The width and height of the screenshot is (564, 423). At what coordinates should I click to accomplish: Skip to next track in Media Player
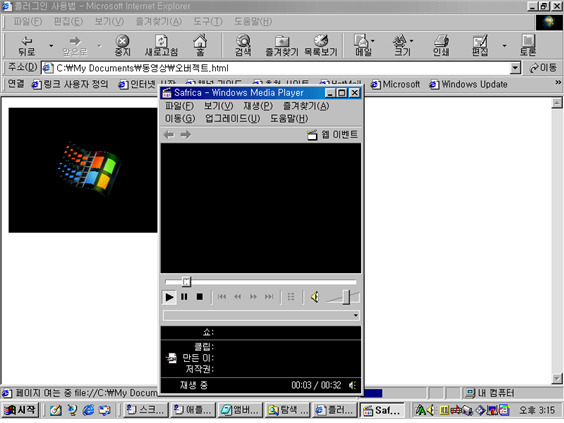pos(269,297)
